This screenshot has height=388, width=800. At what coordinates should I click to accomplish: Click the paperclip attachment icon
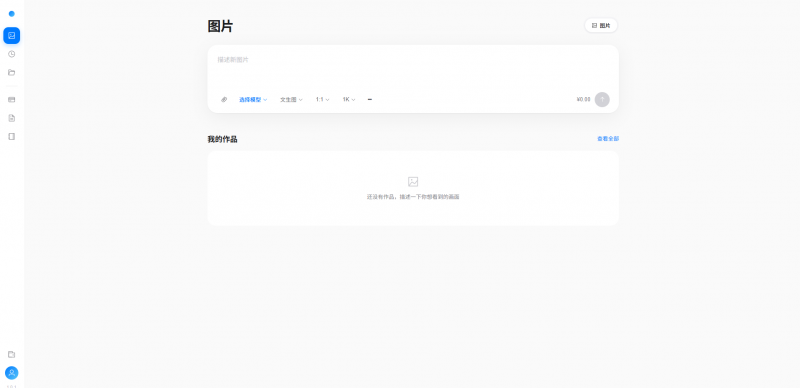[224, 100]
